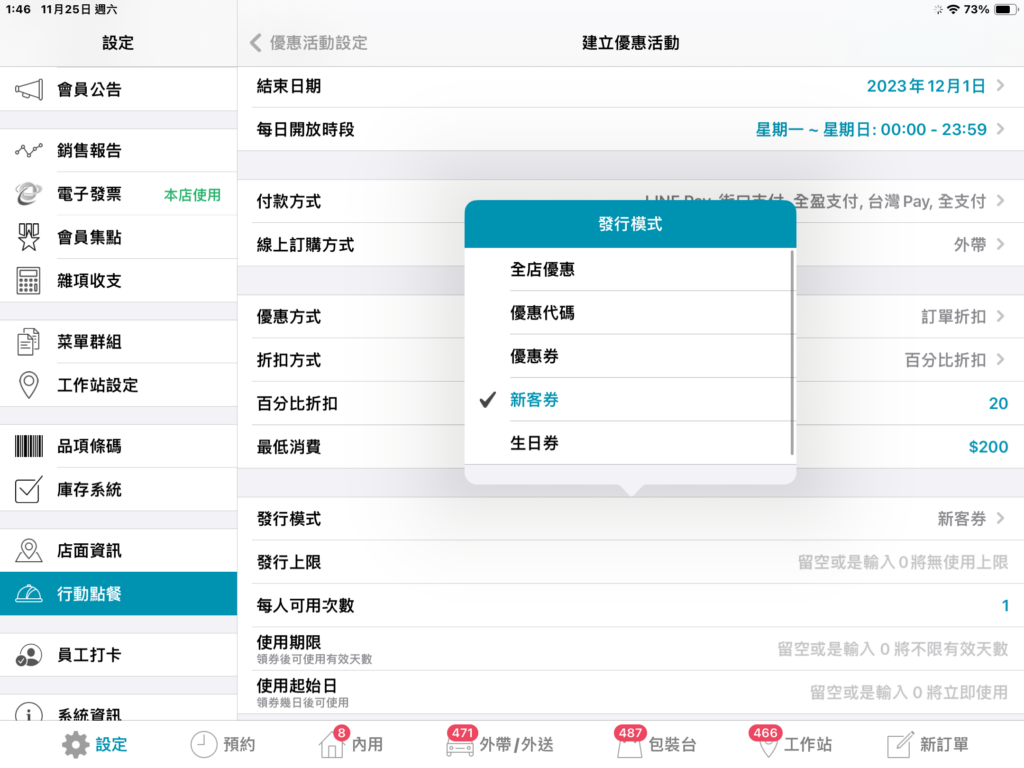Select 優惠代碼 as issue mode
Viewport: 1024px width, 768px height.
click(x=630, y=313)
